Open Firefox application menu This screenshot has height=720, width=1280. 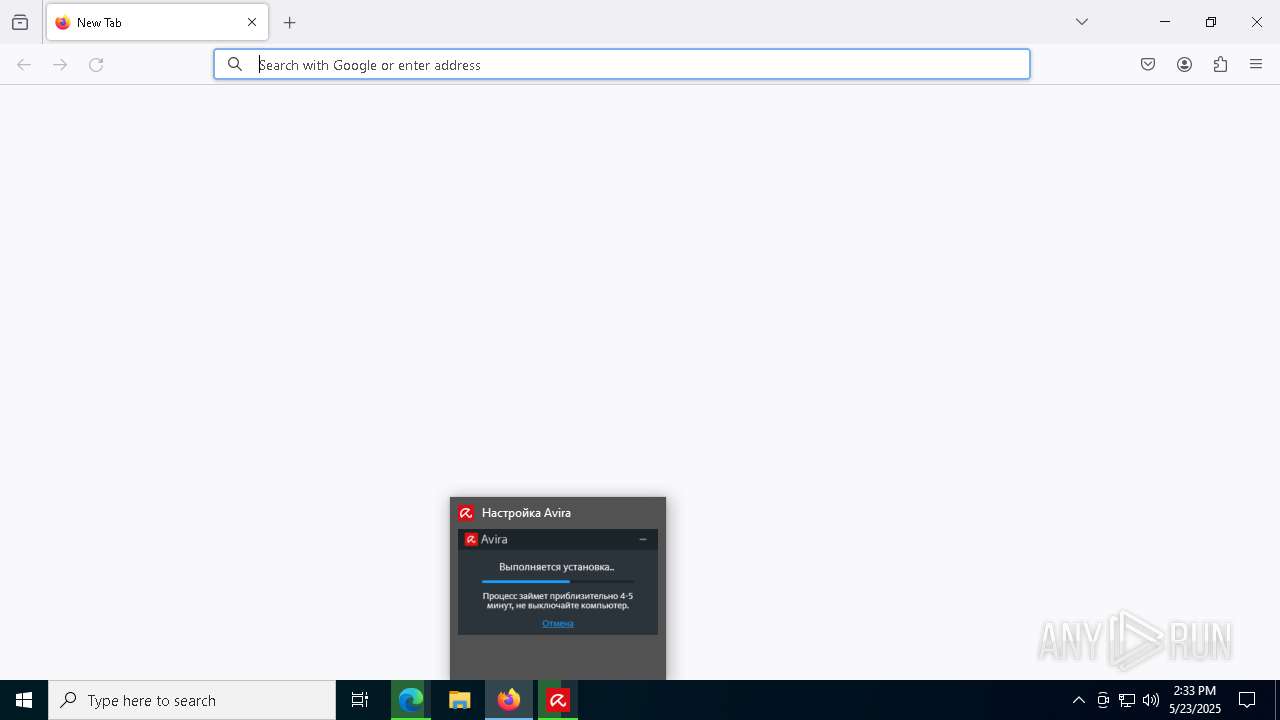(1256, 64)
